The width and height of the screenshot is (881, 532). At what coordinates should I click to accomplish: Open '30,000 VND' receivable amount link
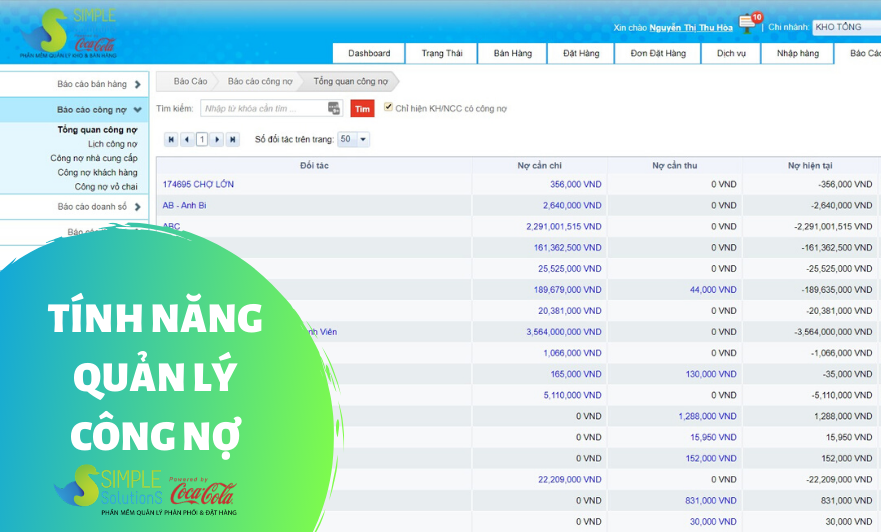pos(713,521)
